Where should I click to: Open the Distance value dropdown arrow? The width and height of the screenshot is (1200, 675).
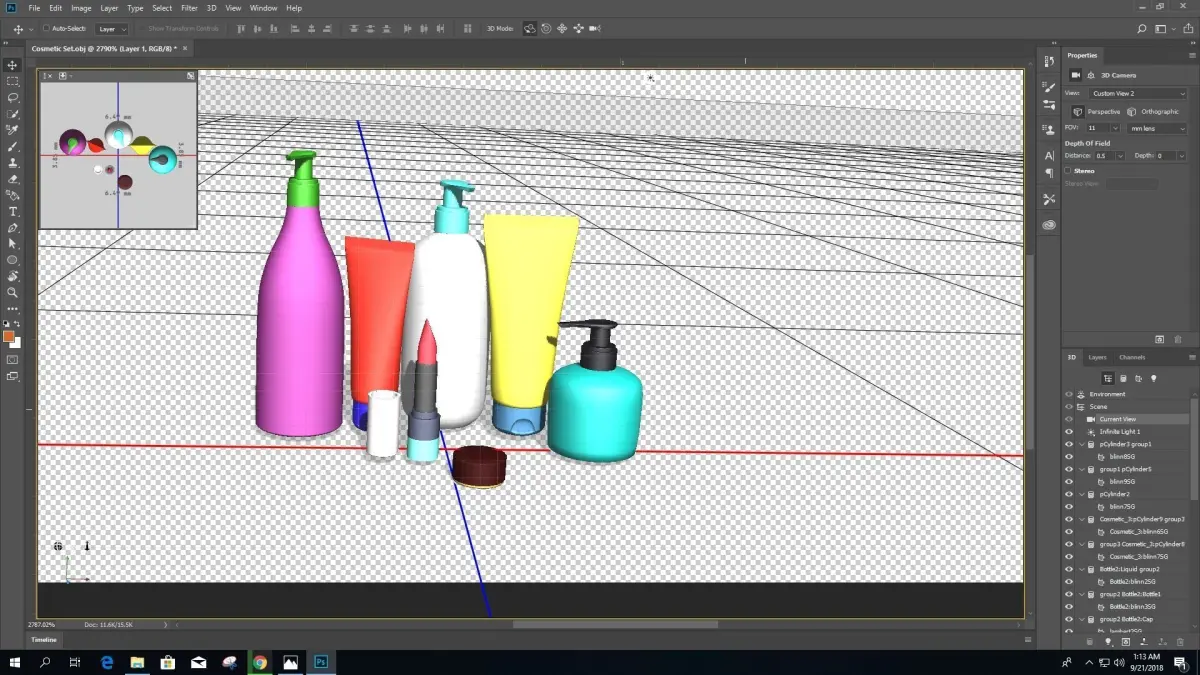click(x=1121, y=156)
